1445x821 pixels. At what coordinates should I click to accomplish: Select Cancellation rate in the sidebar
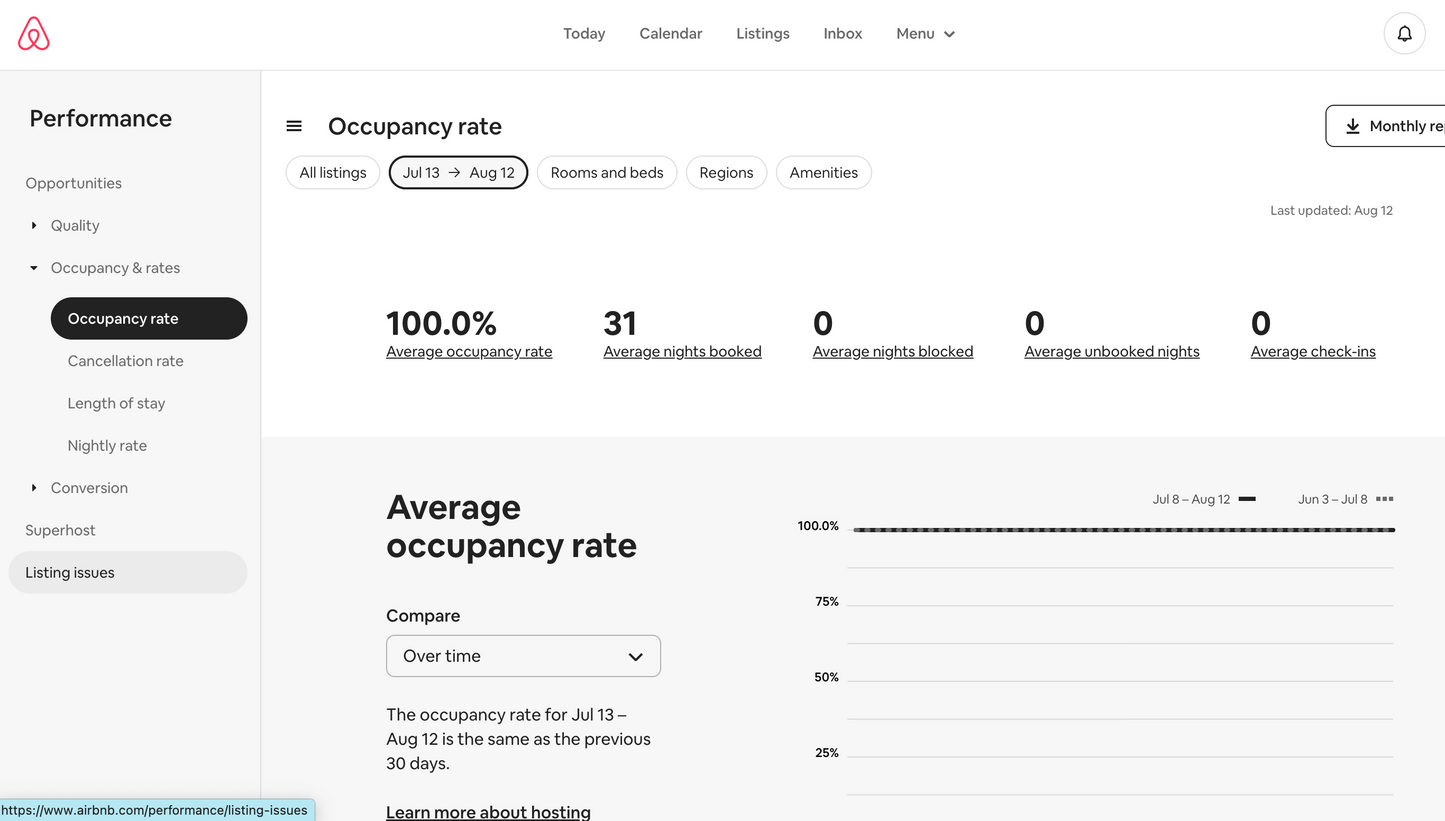tap(124, 361)
